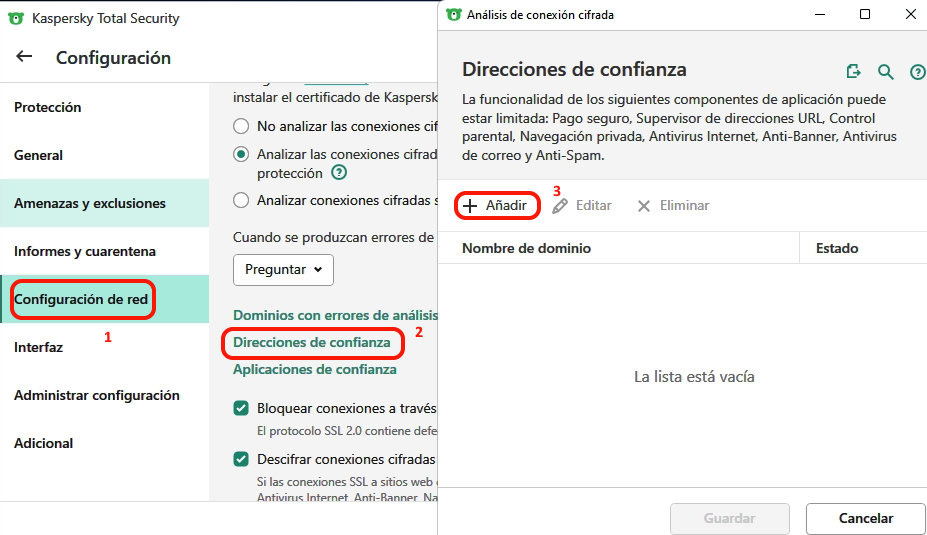
Task: Maximize the Análisis de conexión cifrada window
Action: (x=865, y=15)
